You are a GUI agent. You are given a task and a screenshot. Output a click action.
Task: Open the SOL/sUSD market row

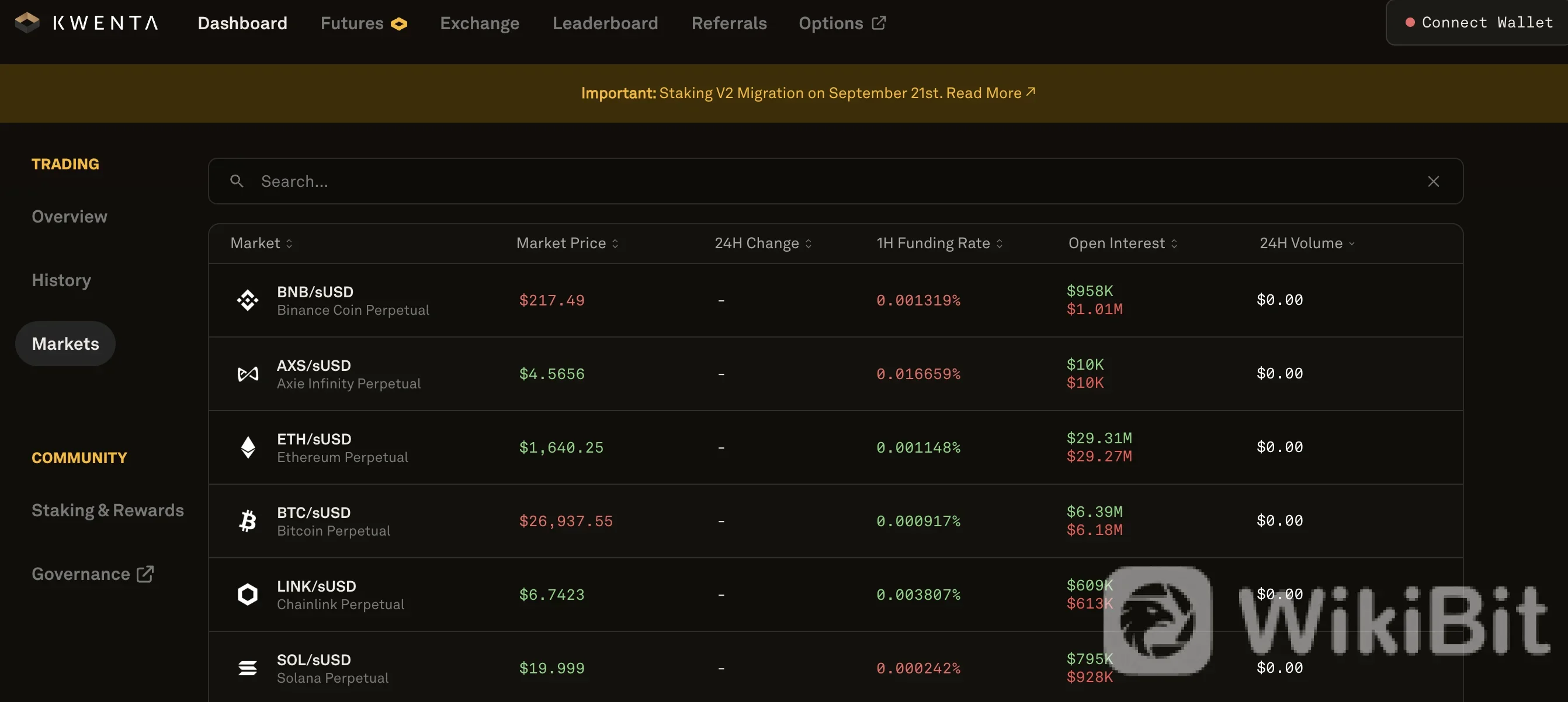click(835, 668)
